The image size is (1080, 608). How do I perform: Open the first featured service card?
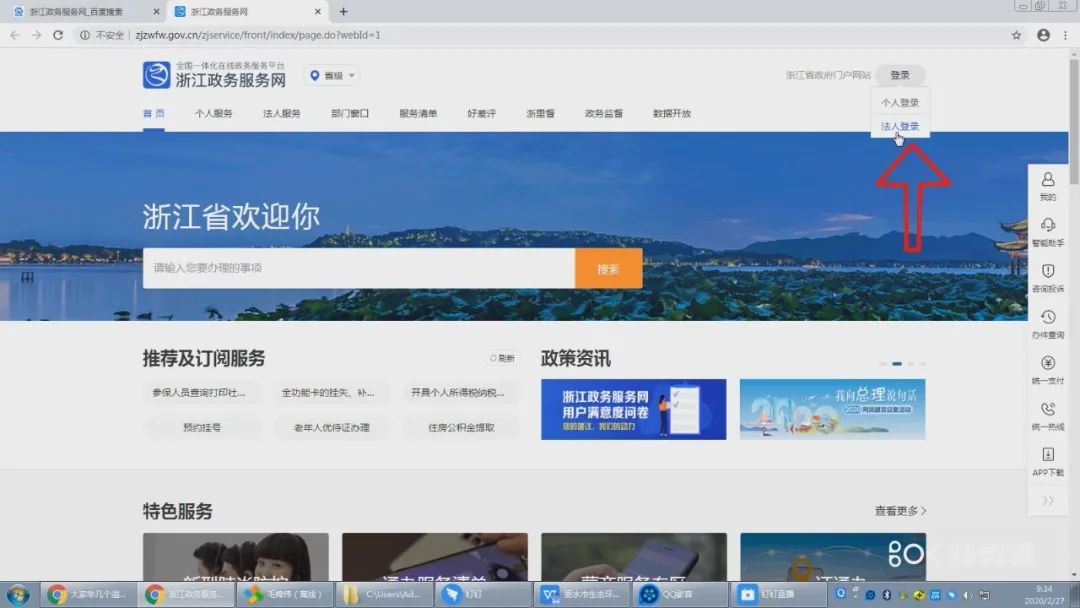pos(236,556)
